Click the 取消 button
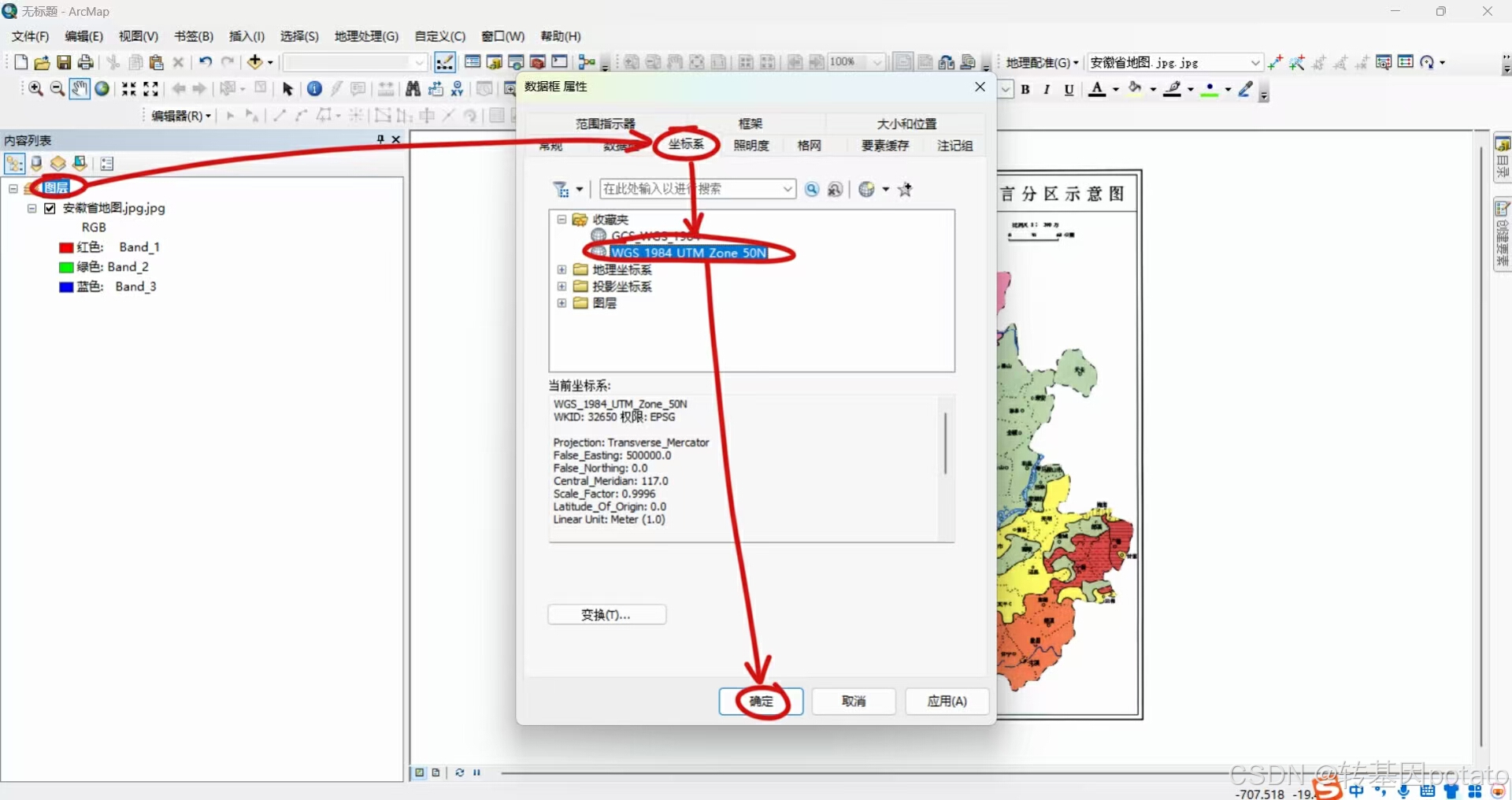This screenshot has width=1512, height=800. 854,701
